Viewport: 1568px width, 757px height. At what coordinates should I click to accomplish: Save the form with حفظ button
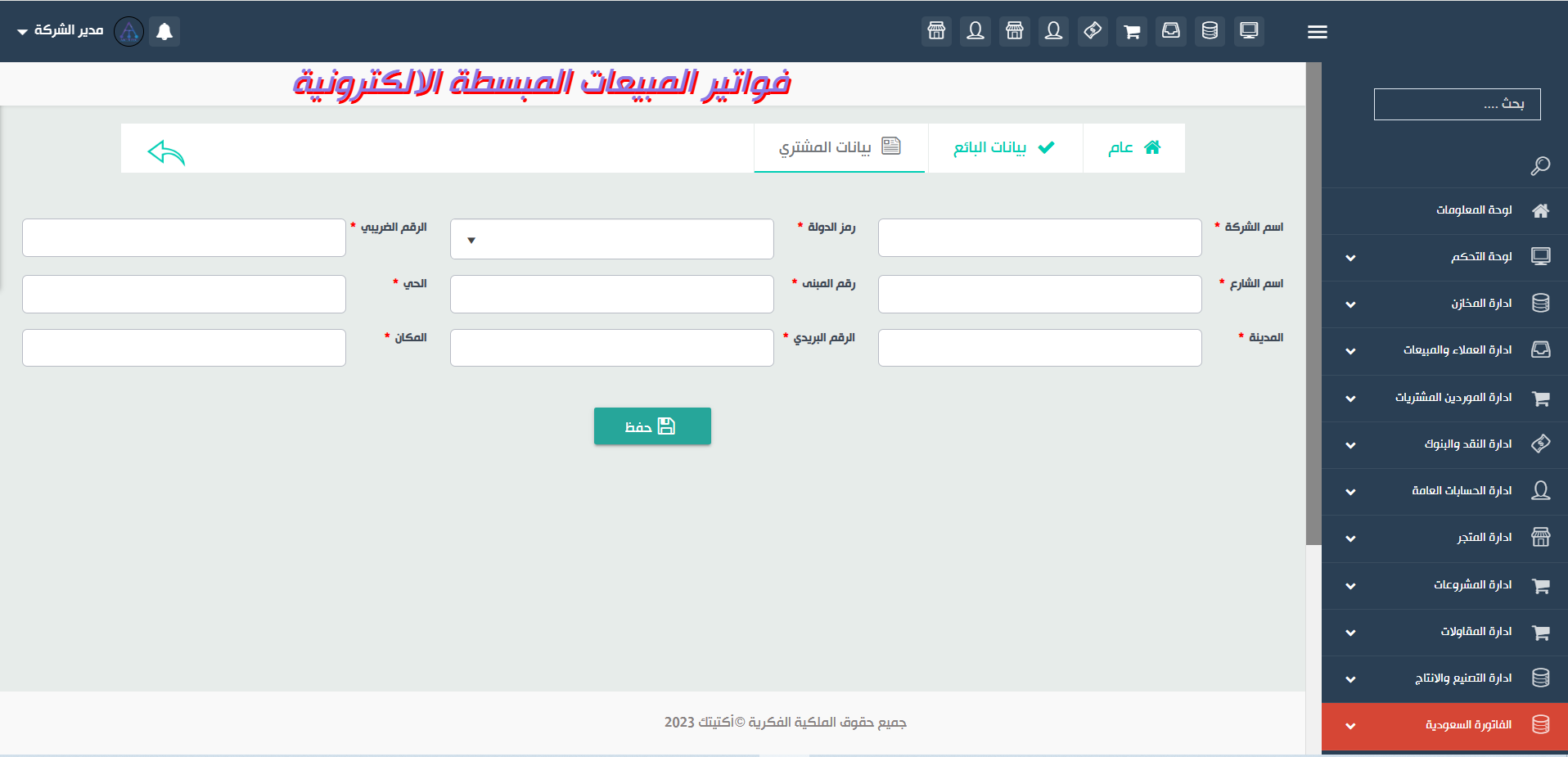pyautogui.click(x=652, y=426)
